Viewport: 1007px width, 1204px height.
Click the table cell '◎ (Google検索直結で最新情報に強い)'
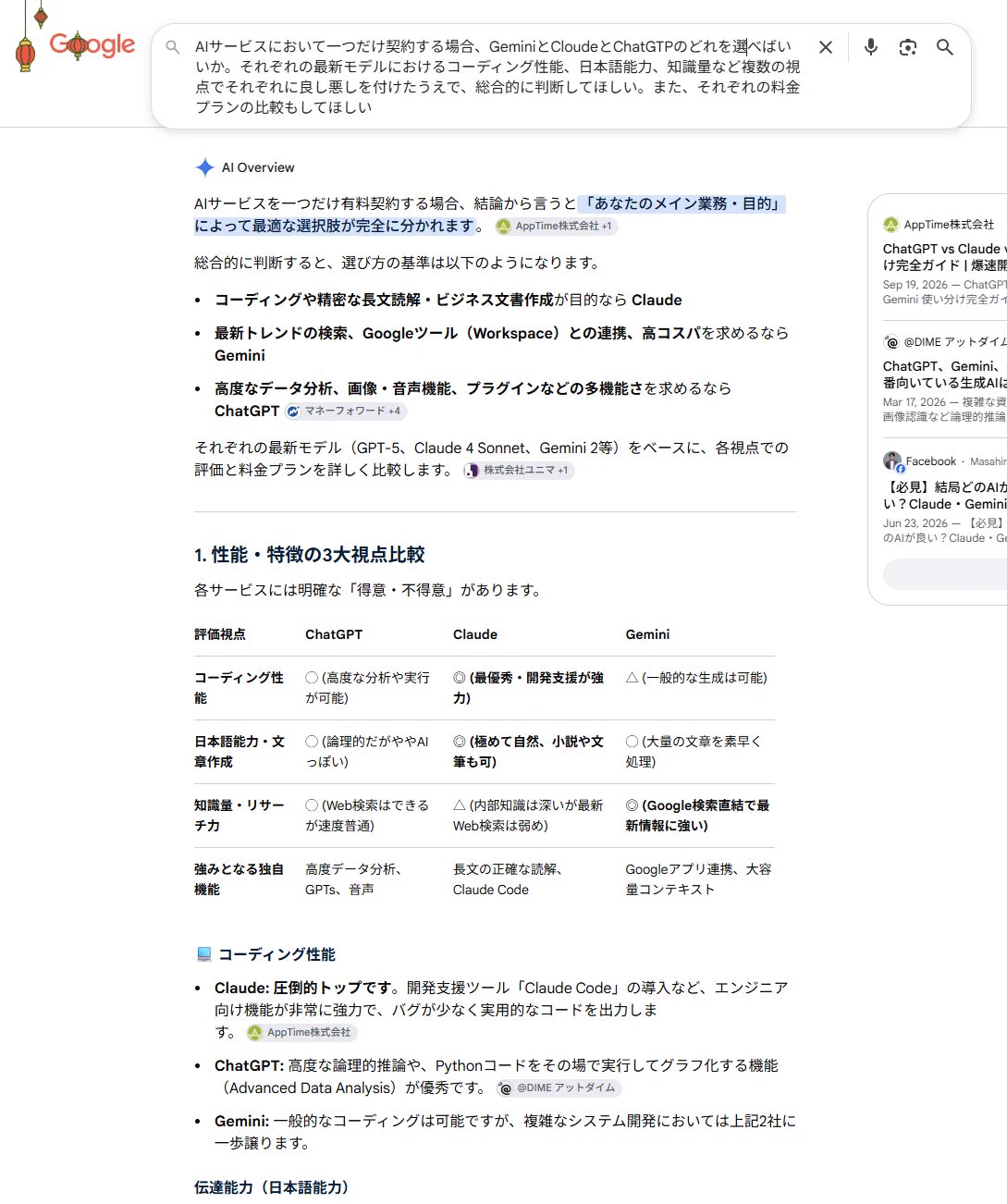point(697,816)
